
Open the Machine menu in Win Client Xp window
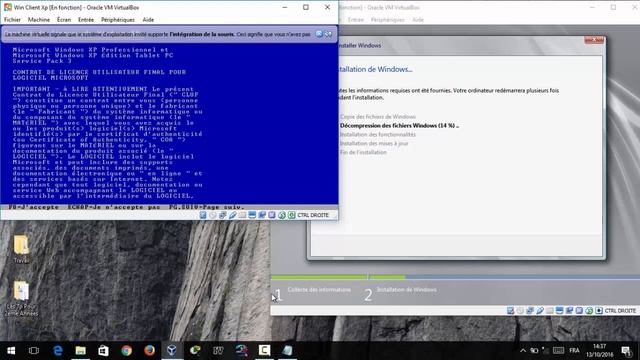coord(39,20)
